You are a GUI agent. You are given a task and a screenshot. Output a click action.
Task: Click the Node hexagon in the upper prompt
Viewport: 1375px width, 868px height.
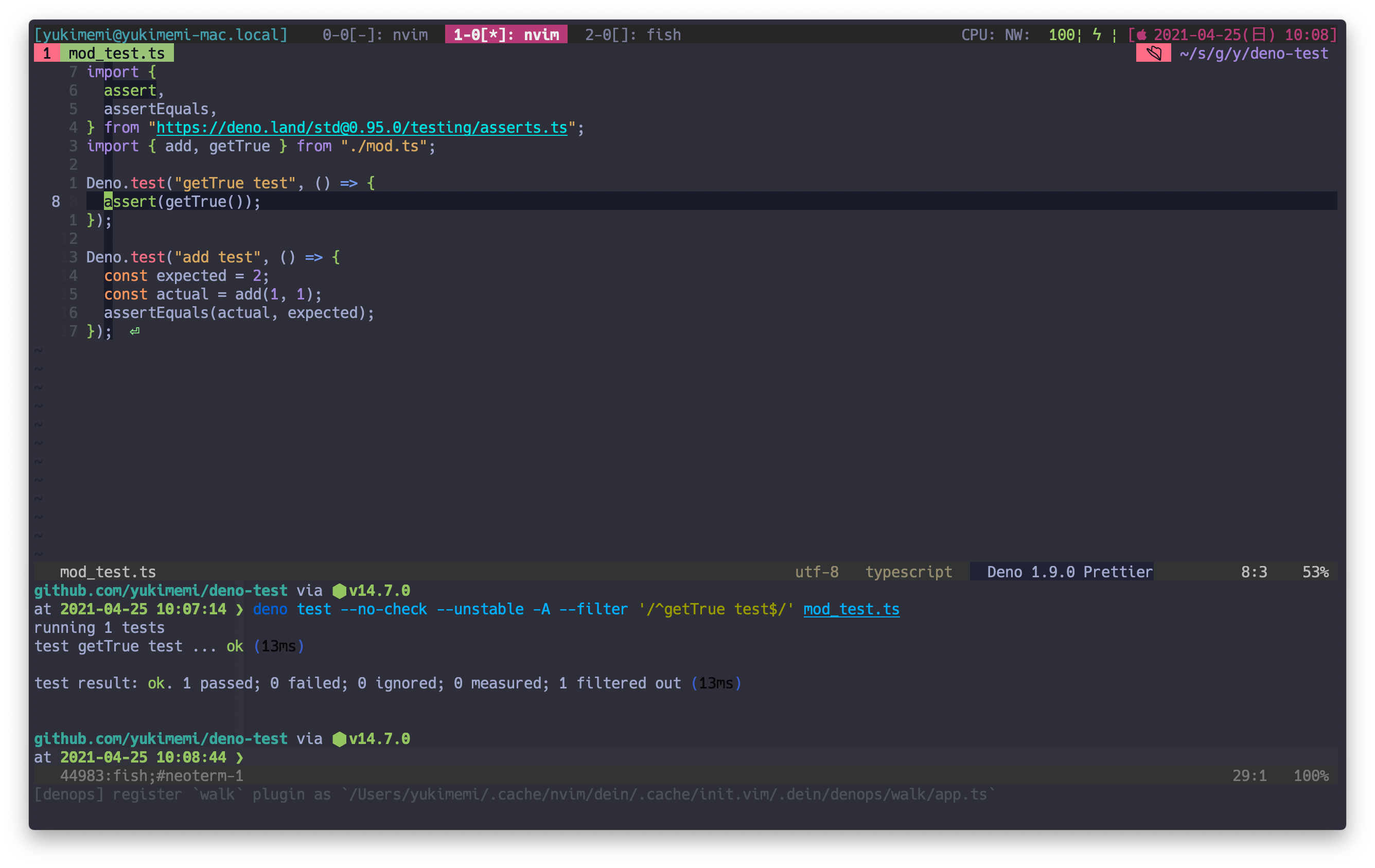(339, 591)
